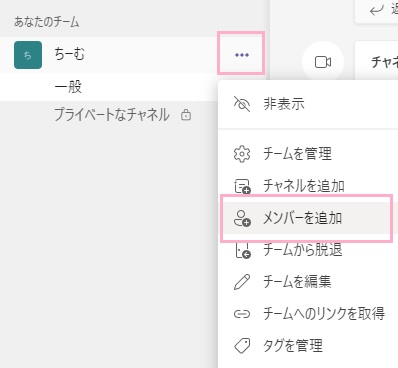This screenshot has width=398, height=368.
Task: Click the tag icon for タグを管理
Action: [x=242, y=346]
